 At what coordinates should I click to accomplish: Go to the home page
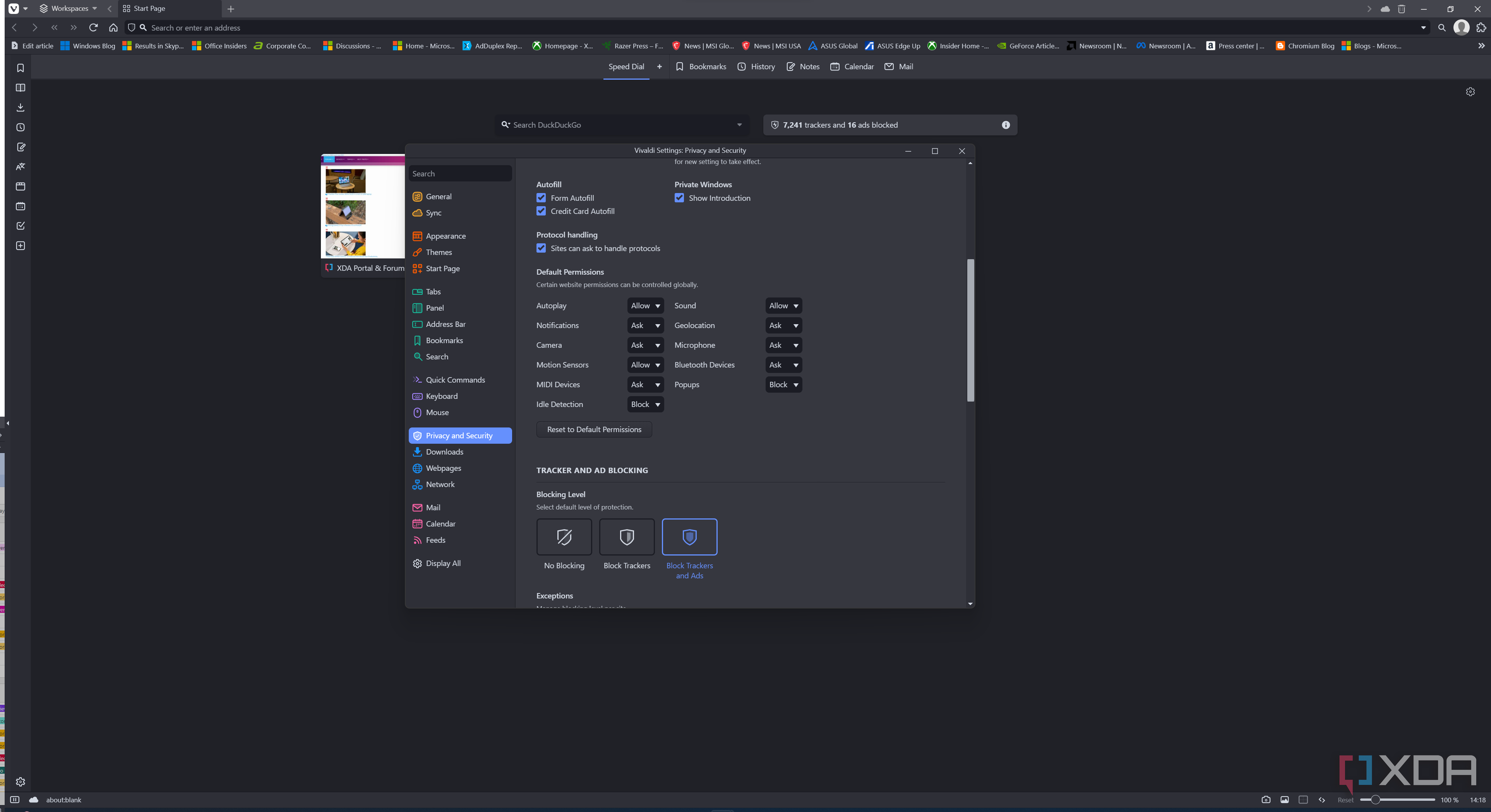click(113, 27)
